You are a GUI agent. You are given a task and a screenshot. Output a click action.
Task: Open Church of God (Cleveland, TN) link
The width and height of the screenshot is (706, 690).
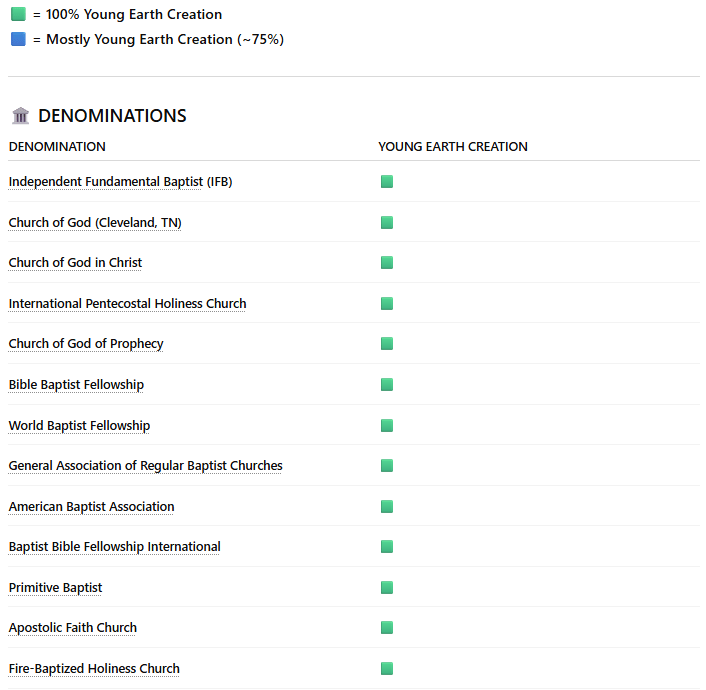[x=95, y=222]
